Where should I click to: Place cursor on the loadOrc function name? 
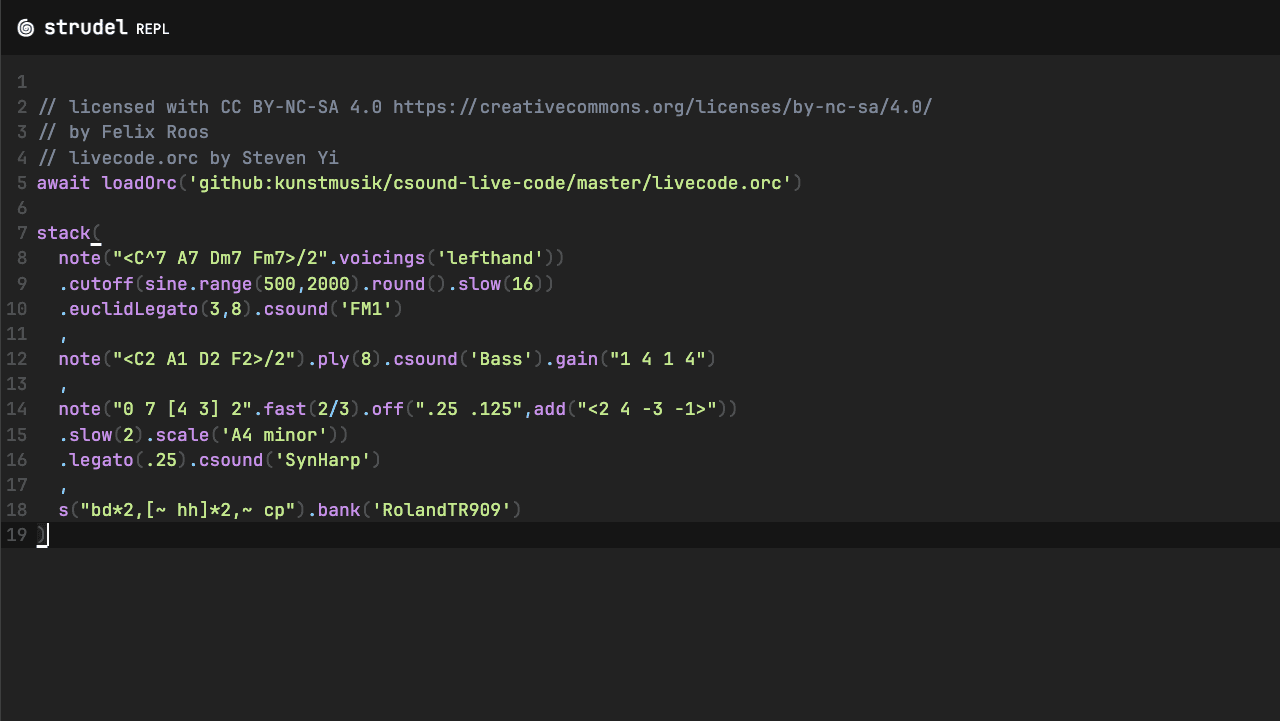pyautogui.click(x=139, y=183)
